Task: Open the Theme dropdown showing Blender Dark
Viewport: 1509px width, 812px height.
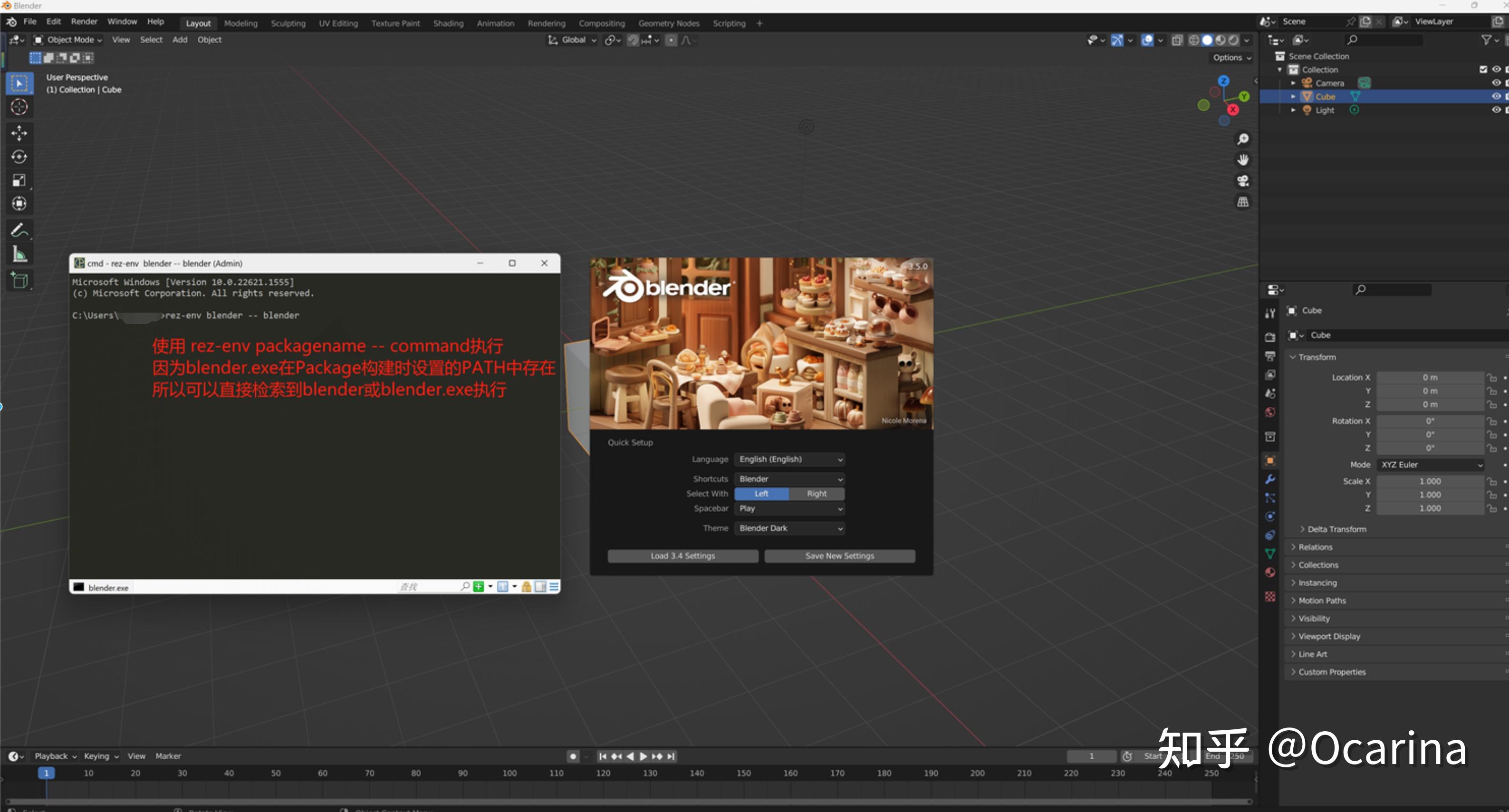Action: point(789,528)
